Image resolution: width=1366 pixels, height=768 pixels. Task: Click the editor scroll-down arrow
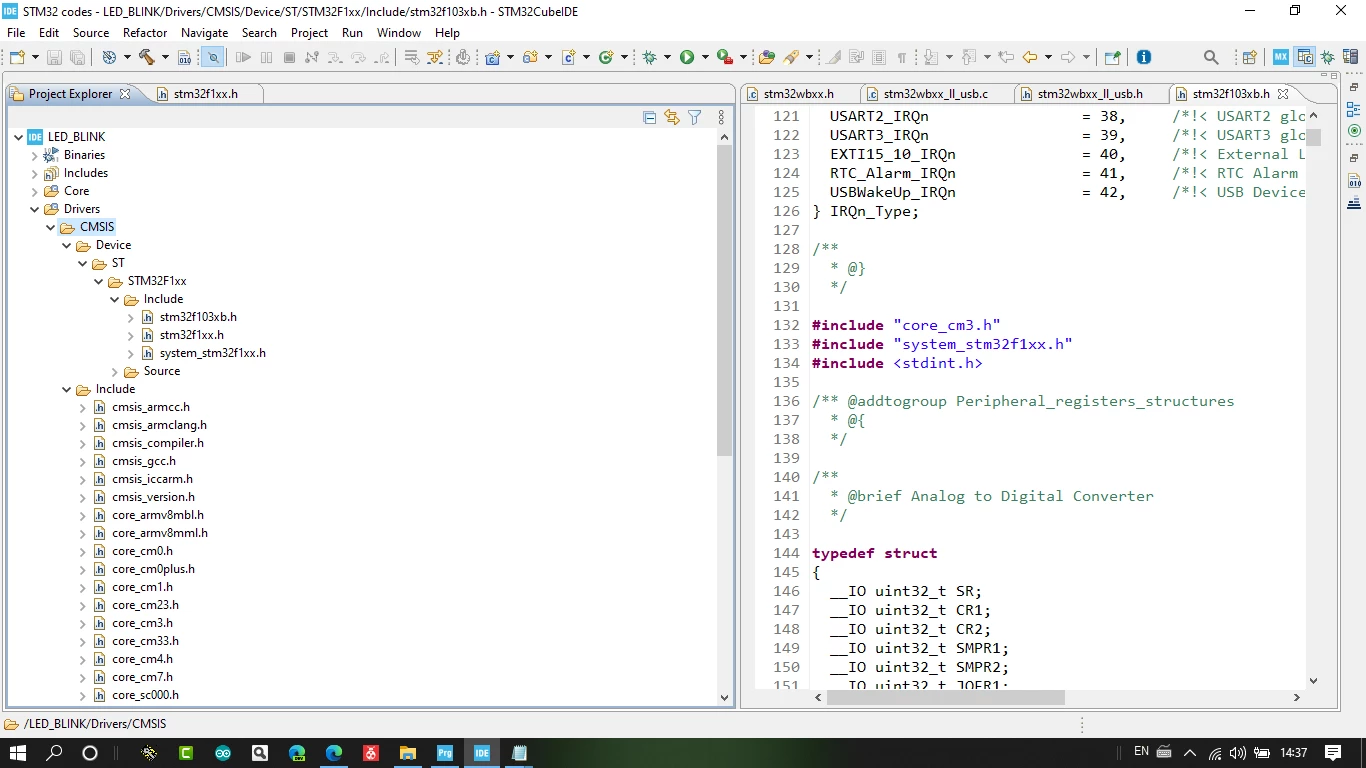[x=1314, y=680]
